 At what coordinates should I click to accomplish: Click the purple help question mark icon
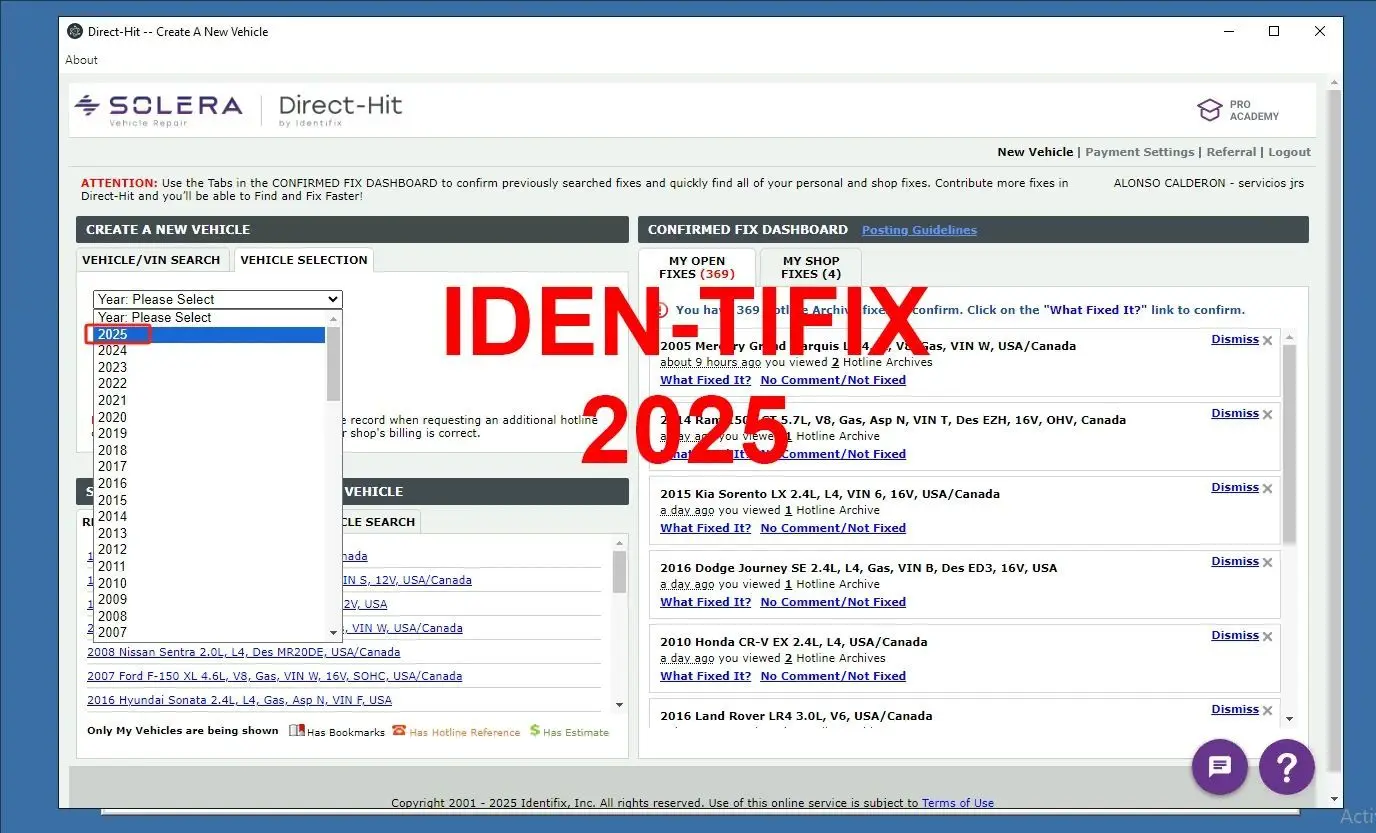pyautogui.click(x=1286, y=767)
